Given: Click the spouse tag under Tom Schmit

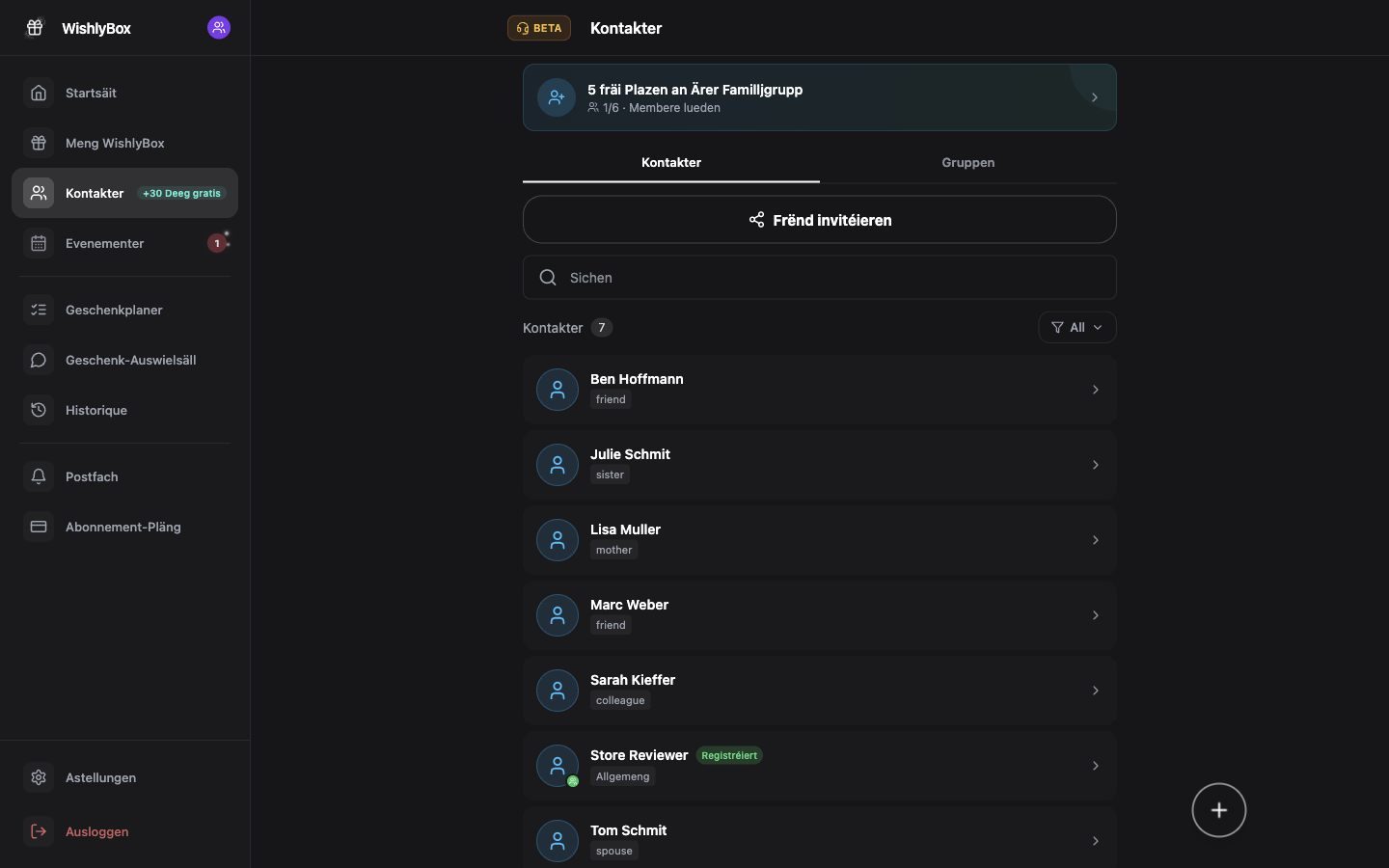Looking at the screenshot, I should coord(614,851).
